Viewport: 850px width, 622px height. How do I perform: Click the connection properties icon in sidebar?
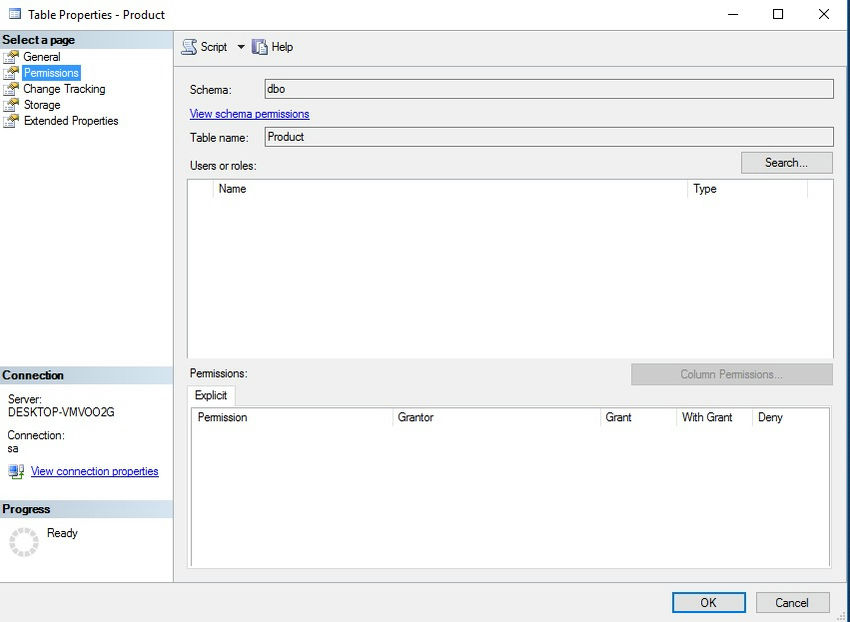pyautogui.click(x=14, y=471)
